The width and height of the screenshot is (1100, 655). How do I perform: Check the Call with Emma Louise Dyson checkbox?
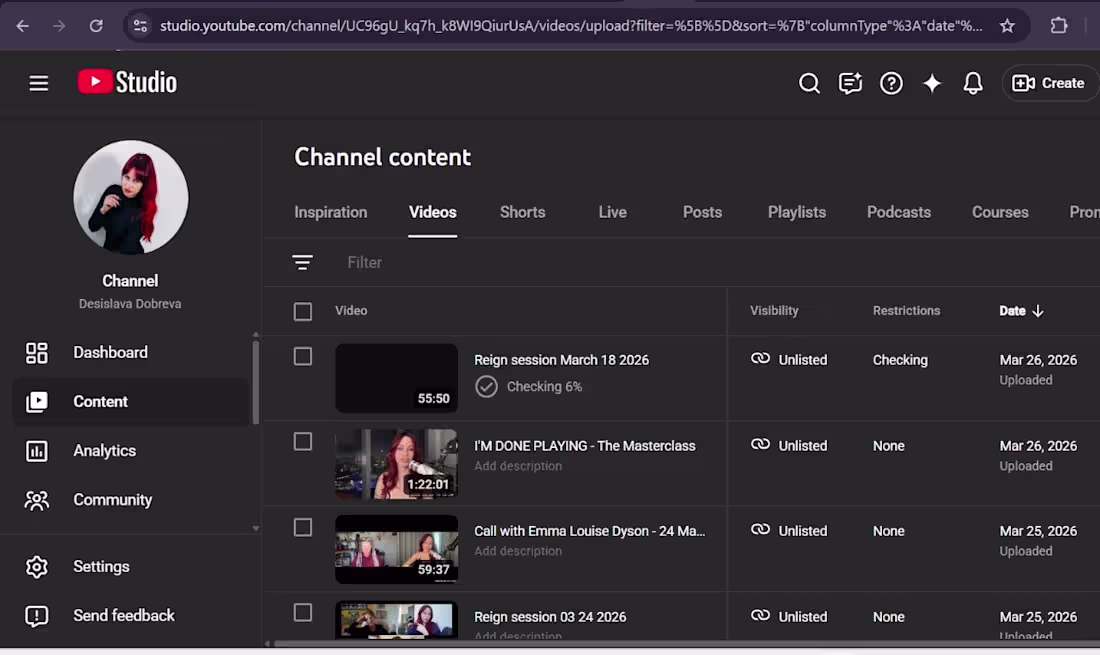(x=302, y=527)
